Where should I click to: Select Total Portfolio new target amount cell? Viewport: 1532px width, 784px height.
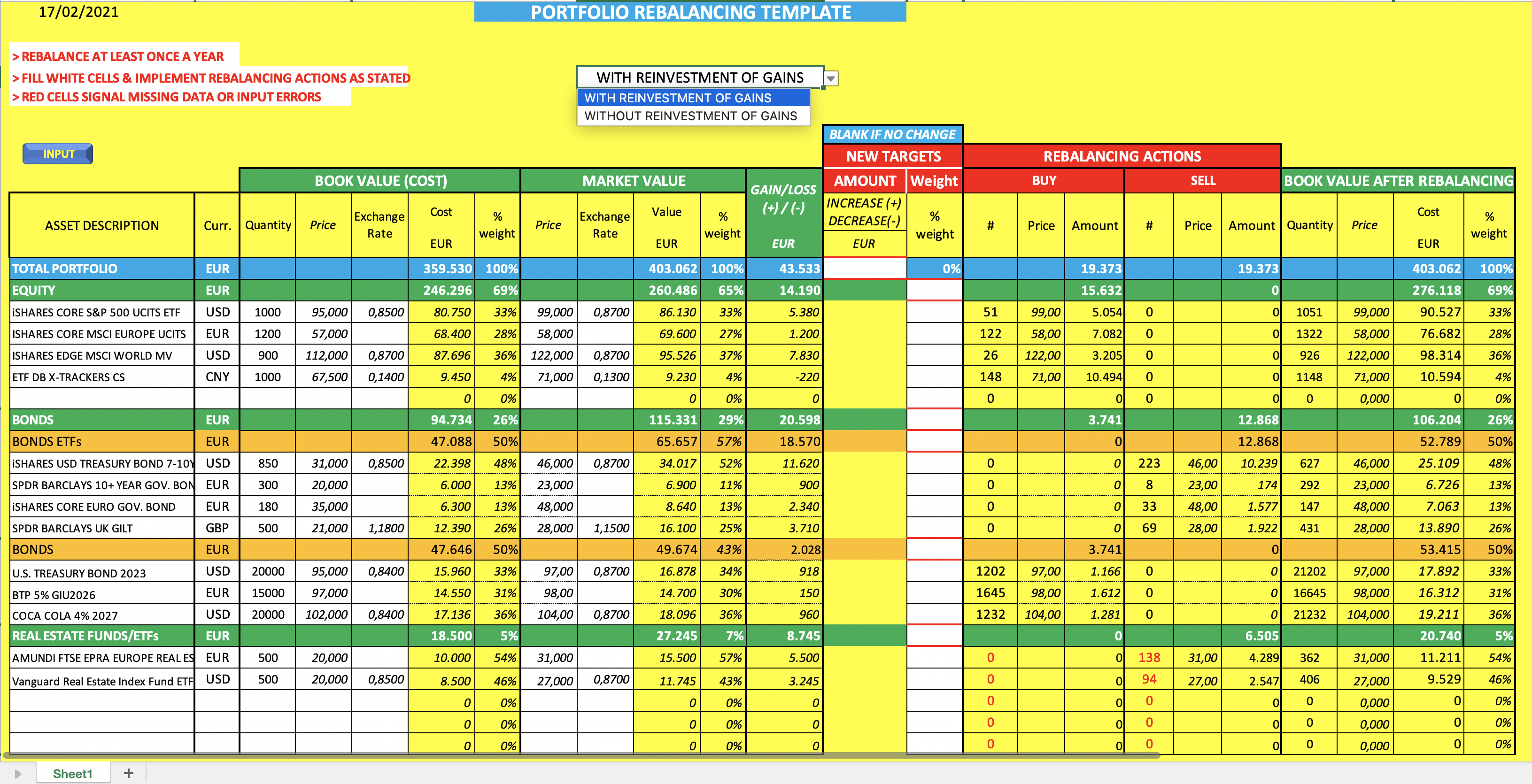click(x=864, y=269)
